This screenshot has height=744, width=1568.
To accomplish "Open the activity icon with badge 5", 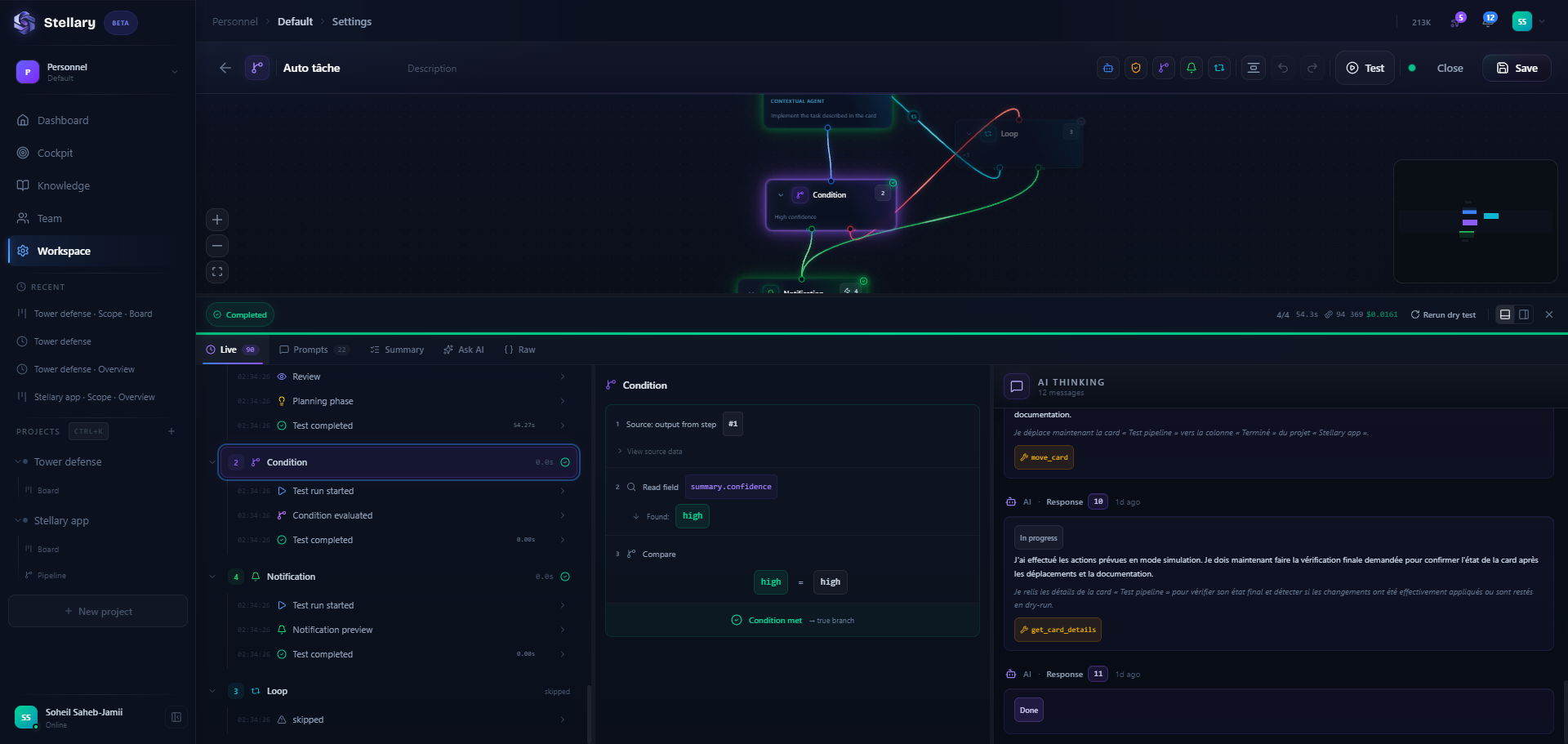I will pos(1457,22).
